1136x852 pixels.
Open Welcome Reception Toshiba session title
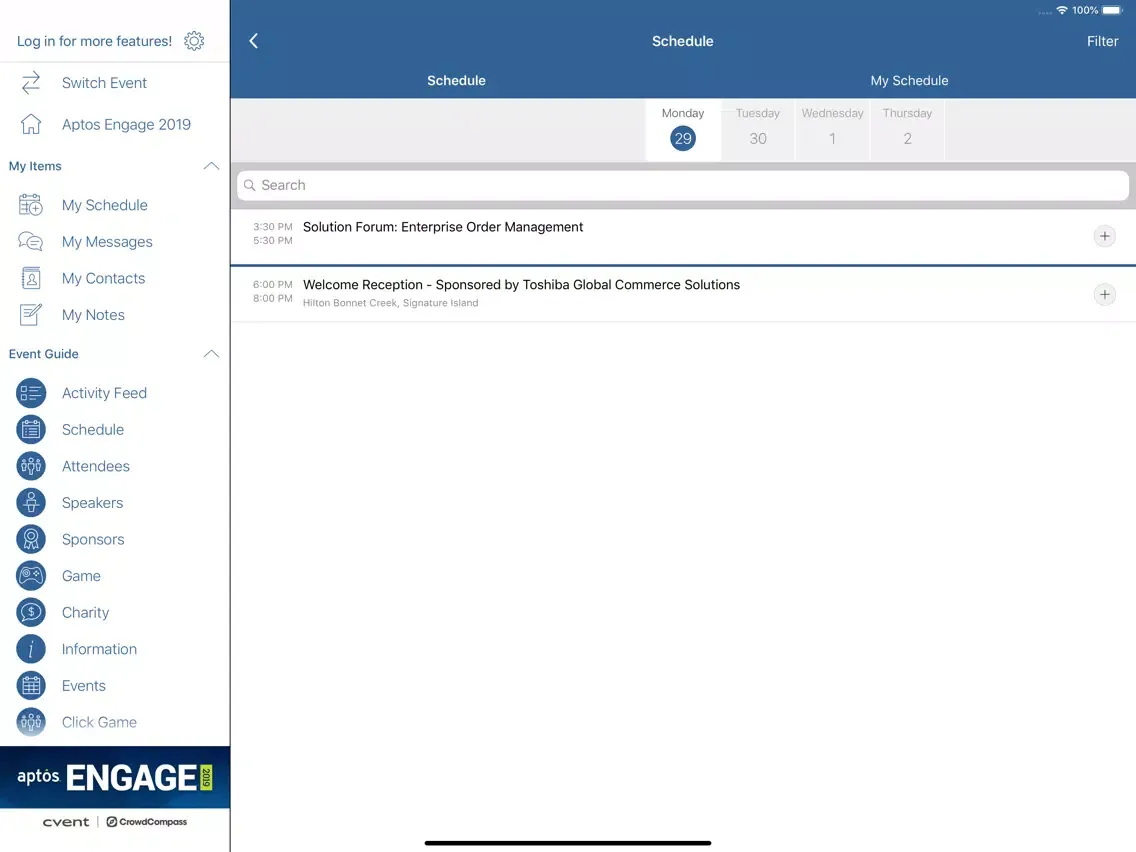[x=521, y=285]
